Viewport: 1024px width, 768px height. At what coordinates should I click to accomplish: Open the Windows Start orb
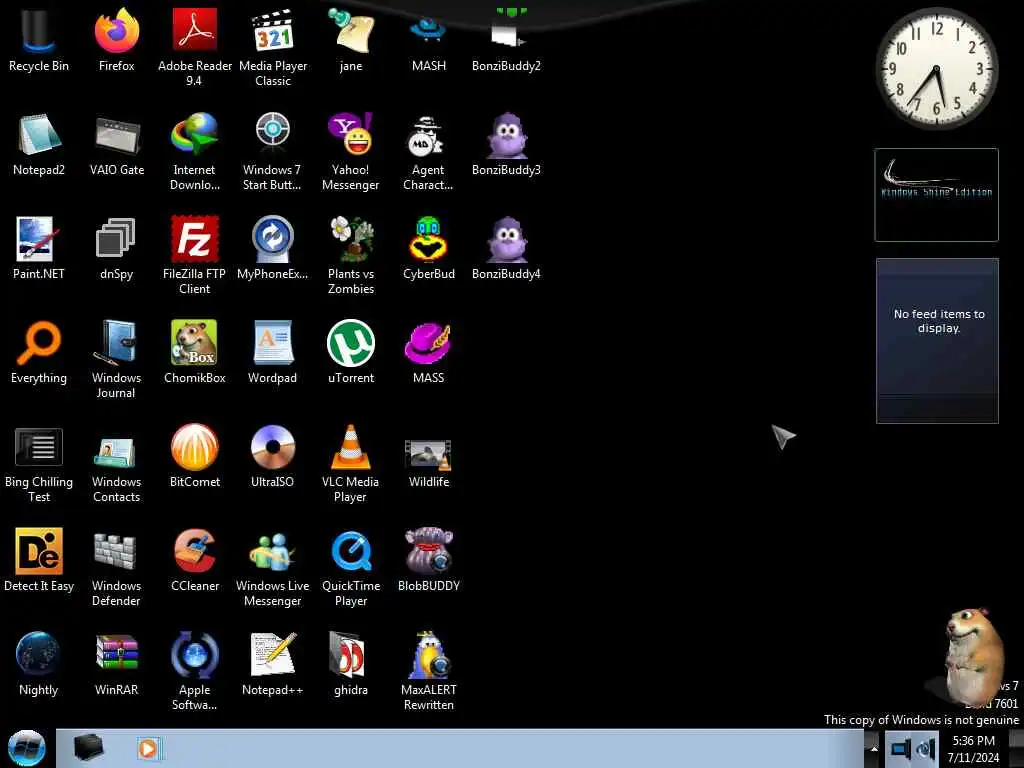coord(26,748)
